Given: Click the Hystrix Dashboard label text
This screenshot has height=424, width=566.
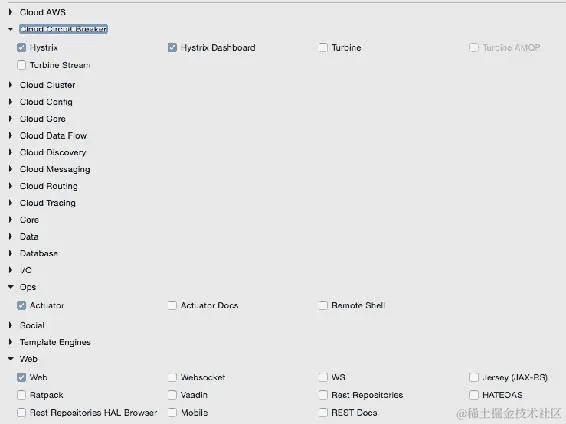Looking at the screenshot, I should click(x=218, y=48).
